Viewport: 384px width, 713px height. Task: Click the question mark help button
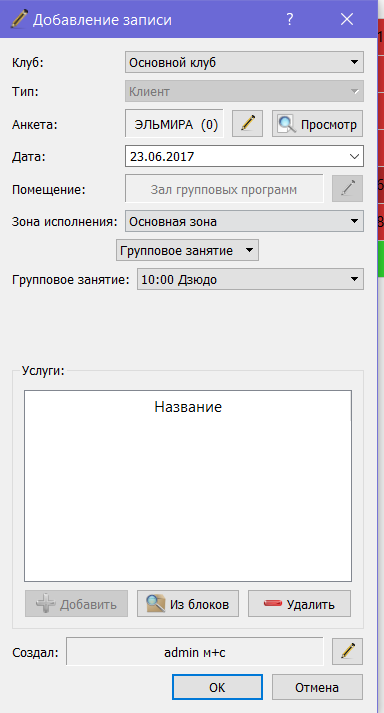click(289, 19)
